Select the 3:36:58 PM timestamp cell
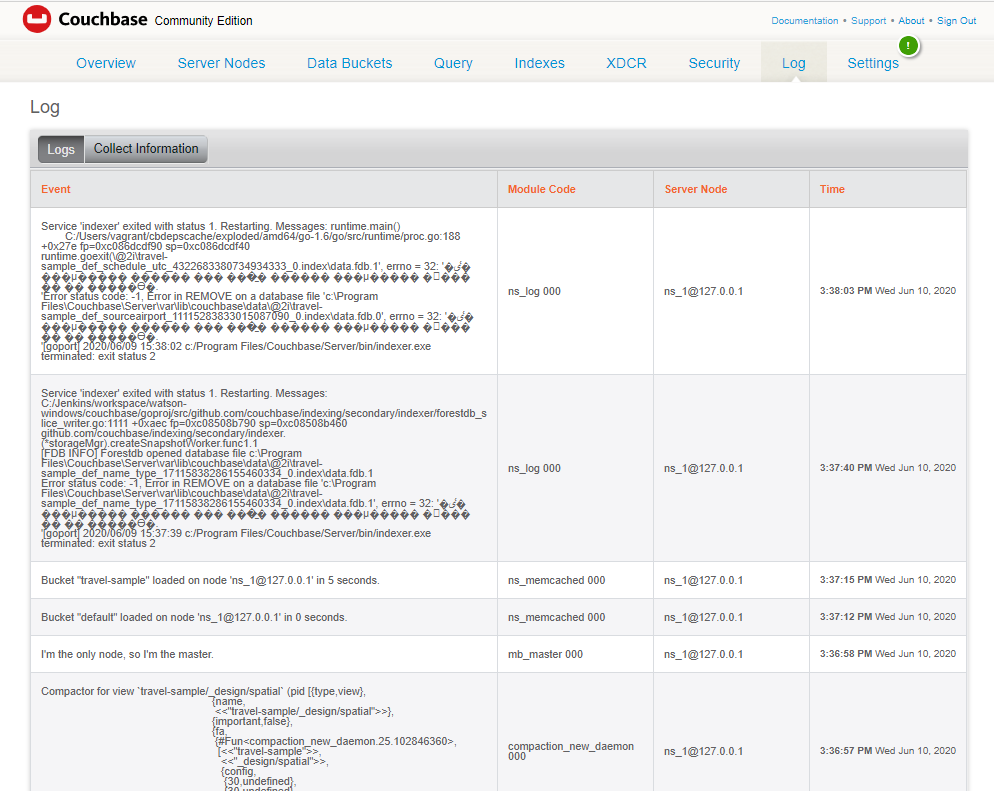 pyautogui.click(x=888, y=654)
